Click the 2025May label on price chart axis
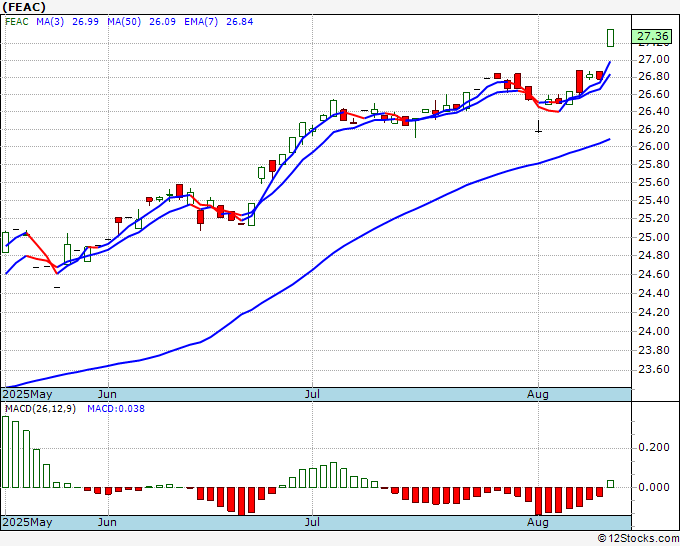This screenshot has width=680, height=546. [x=27, y=394]
